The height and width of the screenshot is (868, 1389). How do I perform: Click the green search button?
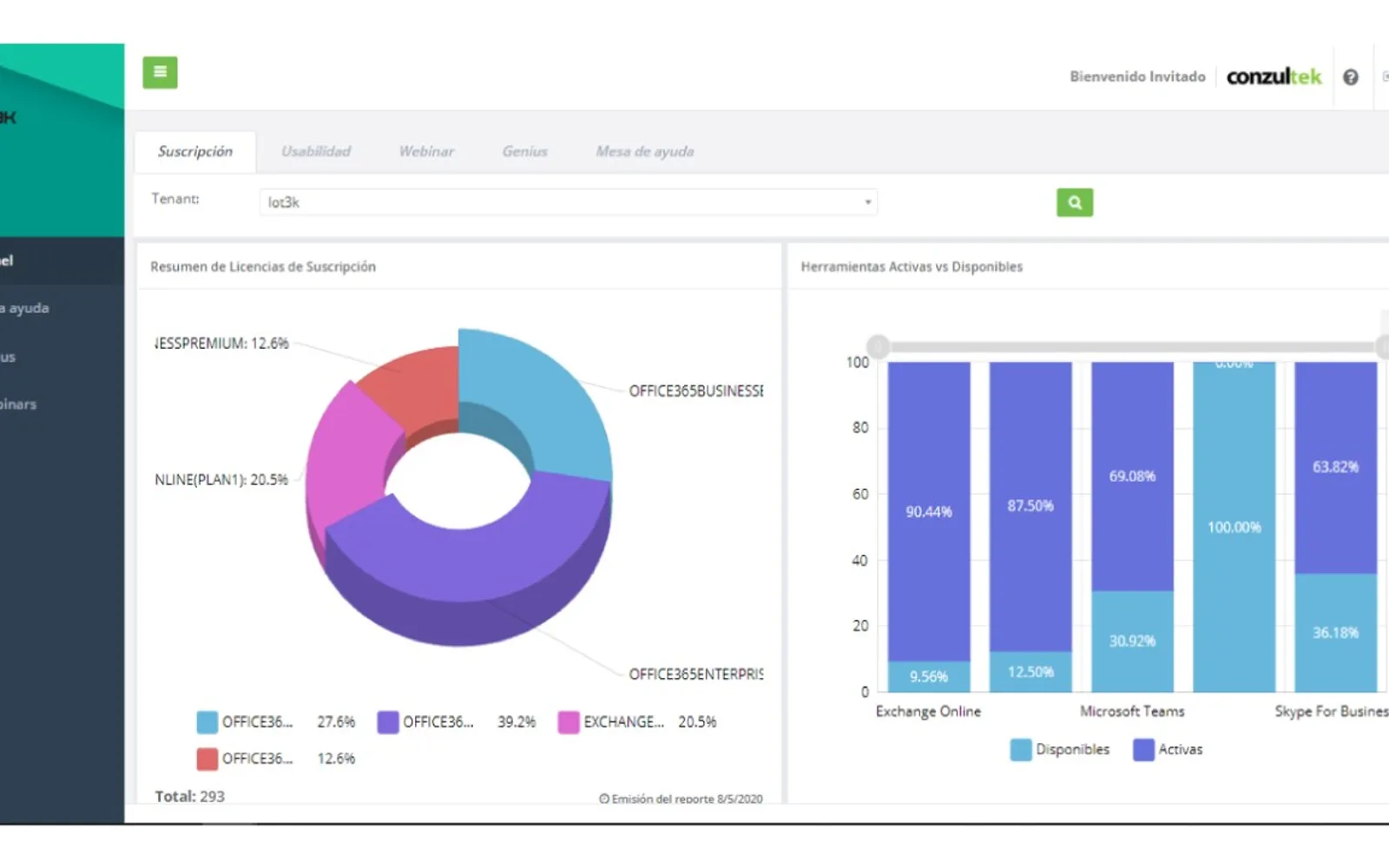[x=1075, y=202]
